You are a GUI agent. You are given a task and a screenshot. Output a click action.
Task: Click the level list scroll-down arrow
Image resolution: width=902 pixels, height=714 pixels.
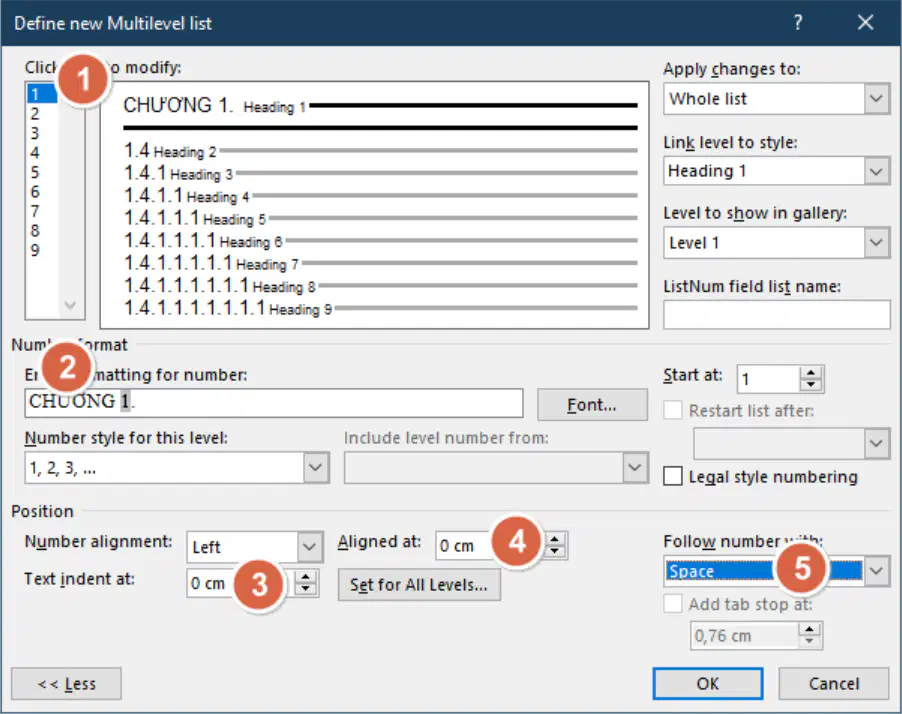pos(70,305)
